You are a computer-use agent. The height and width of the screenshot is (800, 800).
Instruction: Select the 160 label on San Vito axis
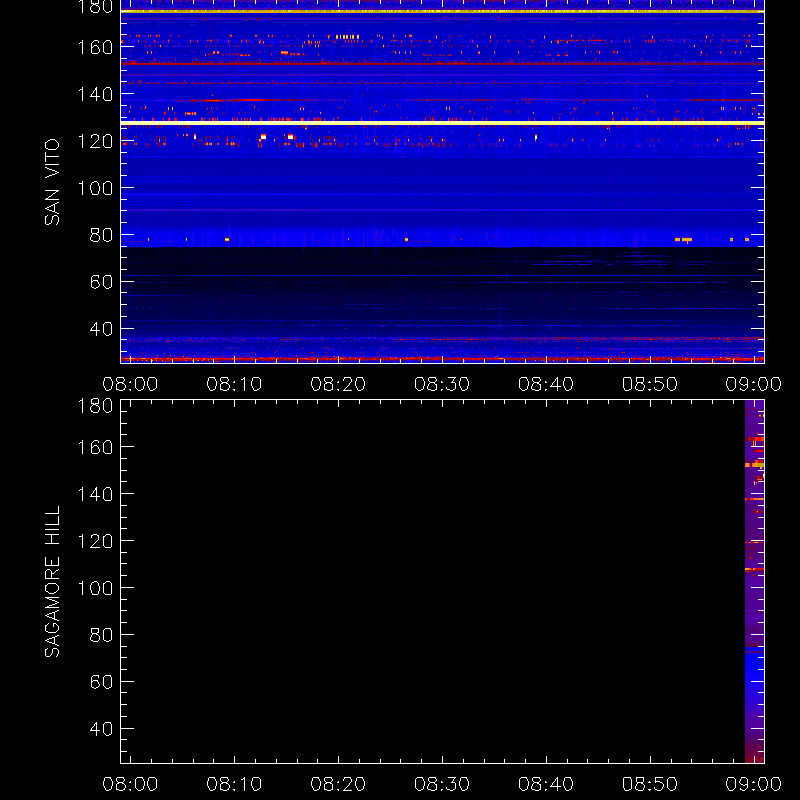click(95, 47)
